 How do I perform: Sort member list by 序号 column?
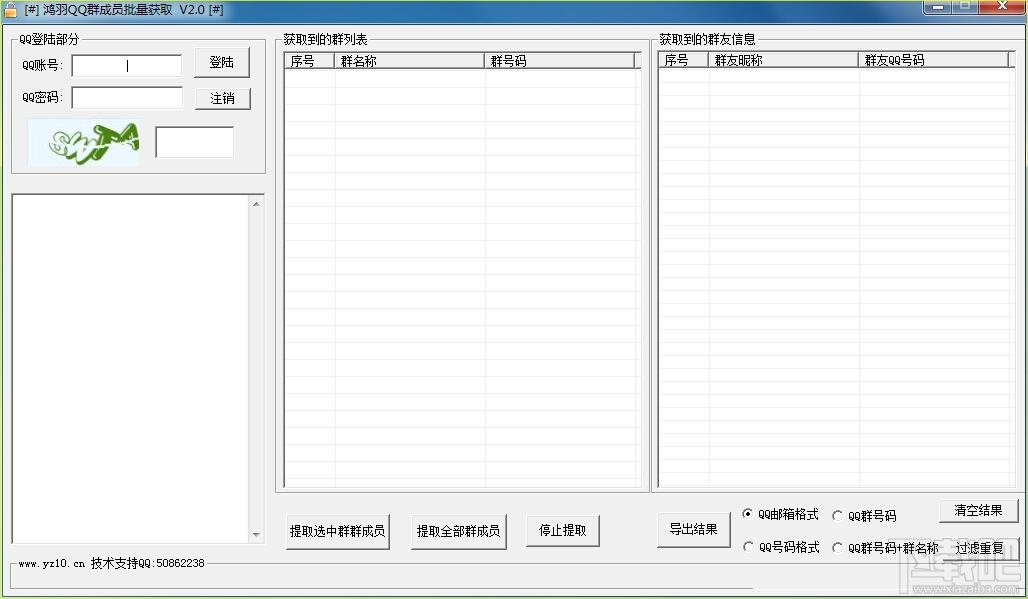(684, 60)
